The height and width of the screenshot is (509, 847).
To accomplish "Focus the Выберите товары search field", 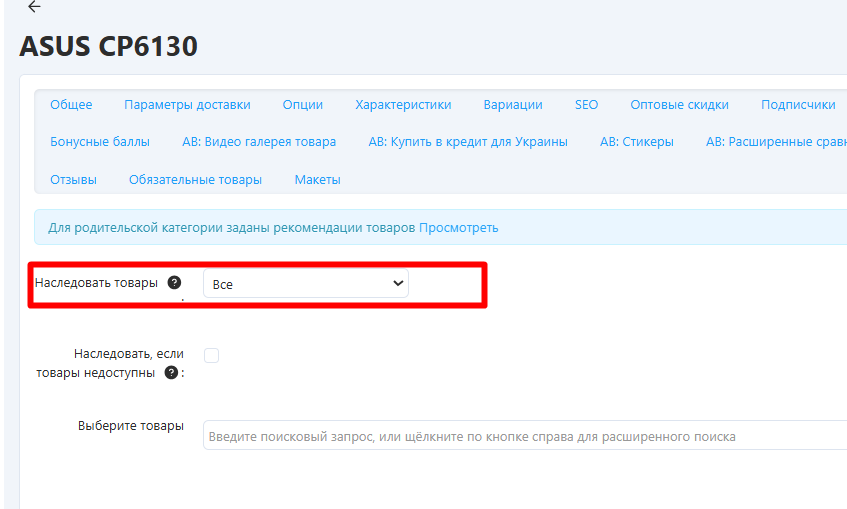I will [x=525, y=436].
